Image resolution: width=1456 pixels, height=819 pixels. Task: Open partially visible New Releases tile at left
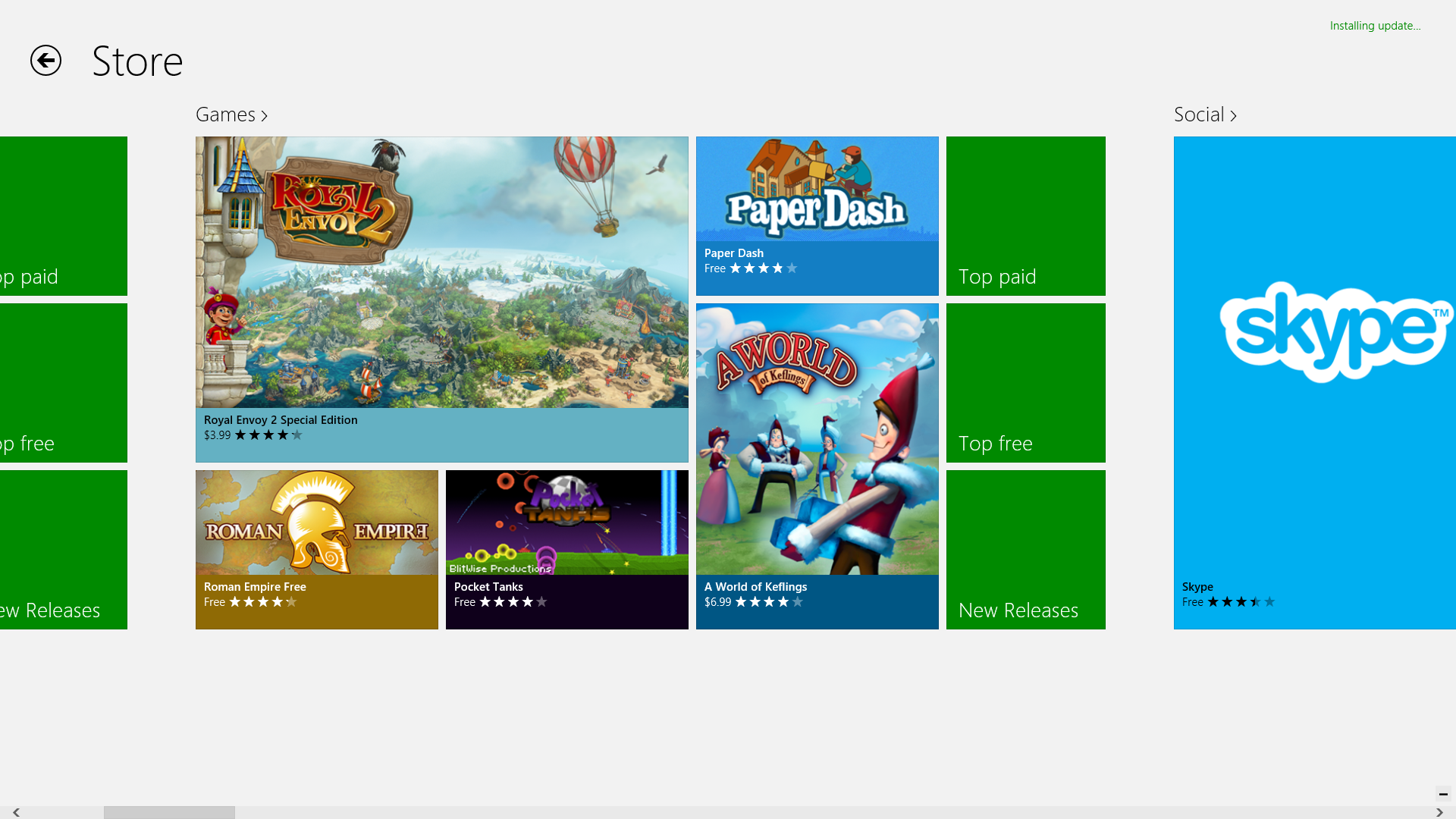pyautogui.click(x=63, y=549)
